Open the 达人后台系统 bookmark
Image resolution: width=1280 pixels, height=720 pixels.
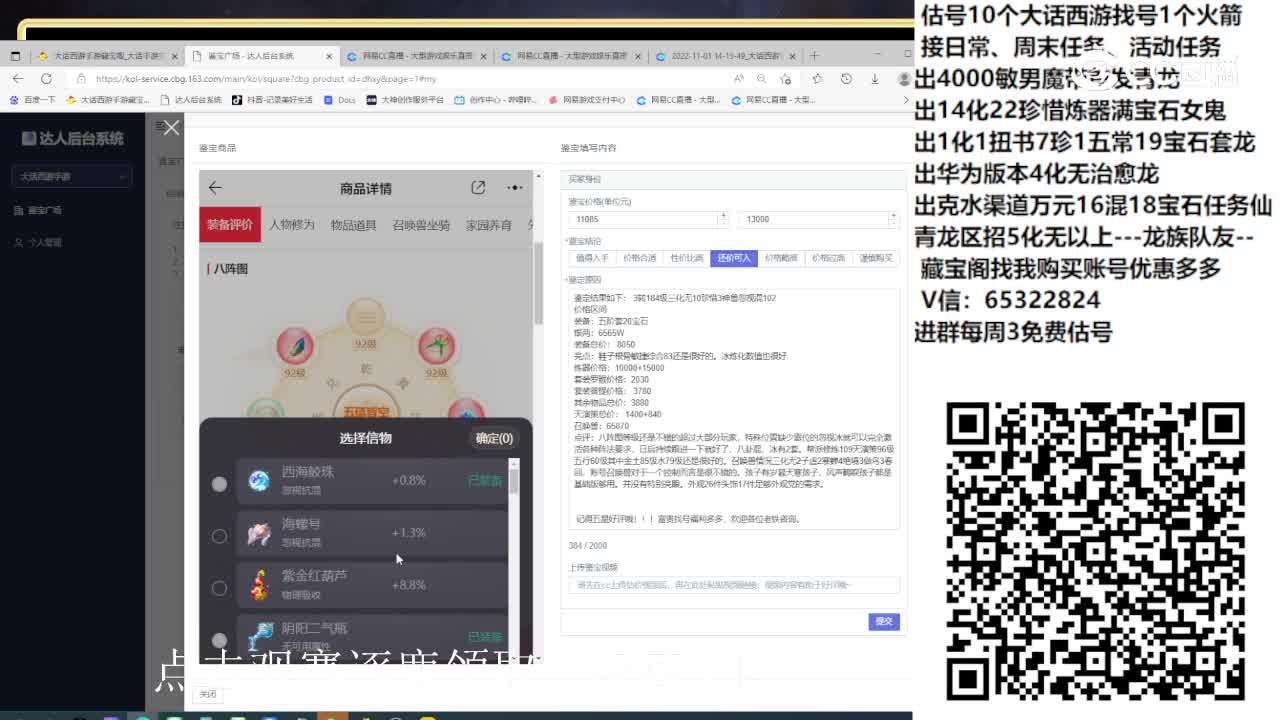(191, 100)
